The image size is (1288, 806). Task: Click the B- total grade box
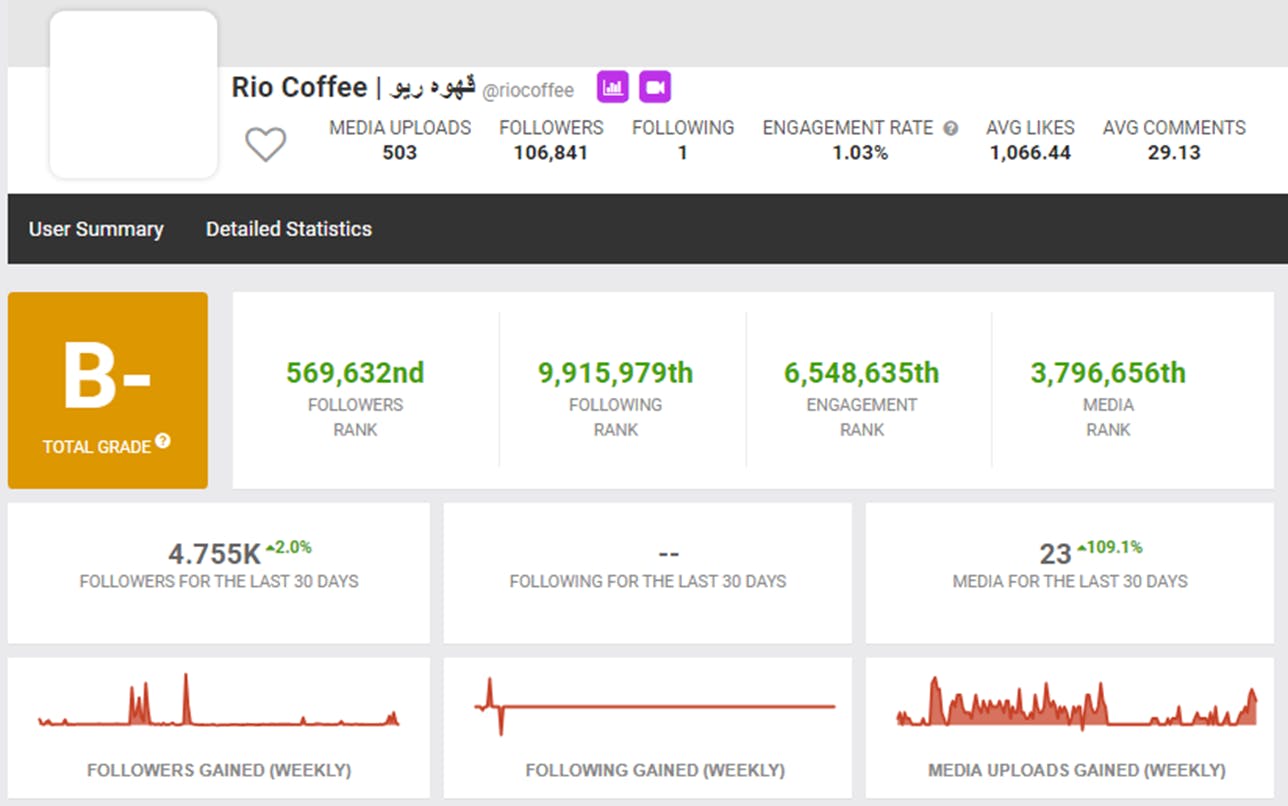click(108, 390)
